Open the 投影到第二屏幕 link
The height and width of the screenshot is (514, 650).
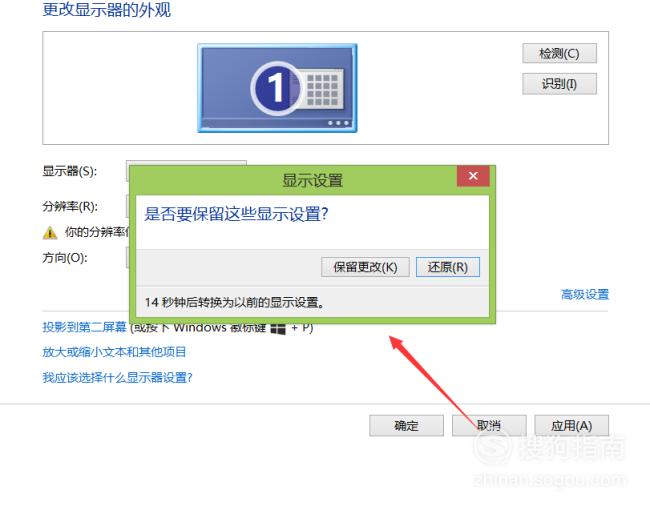84,327
